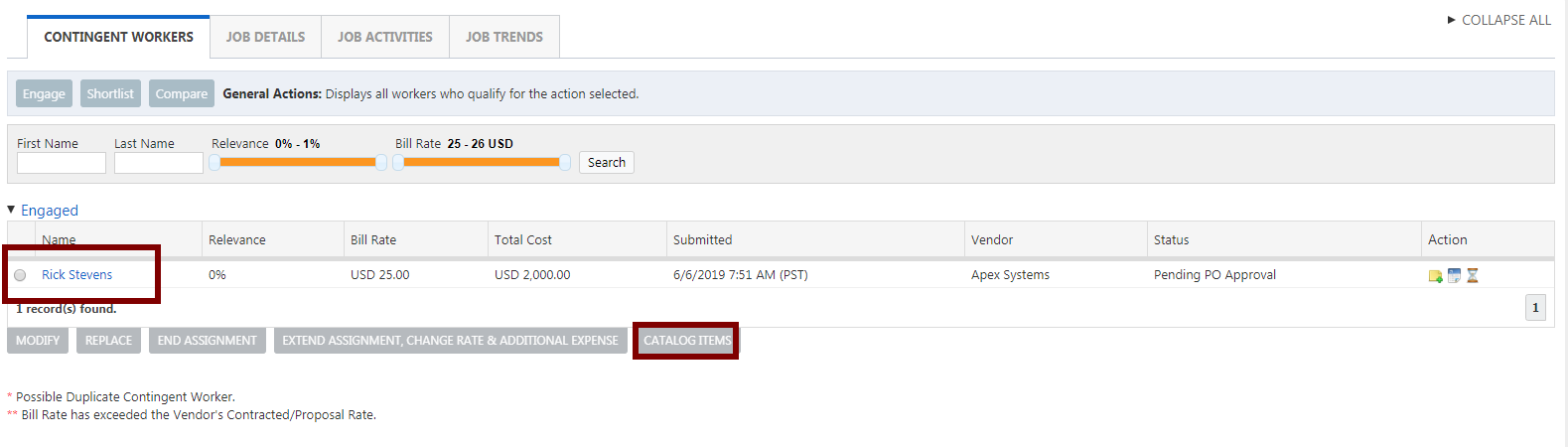This screenshot has width=1568, height=447.
Task: Click the Engage button
Action: pos(44,93)
